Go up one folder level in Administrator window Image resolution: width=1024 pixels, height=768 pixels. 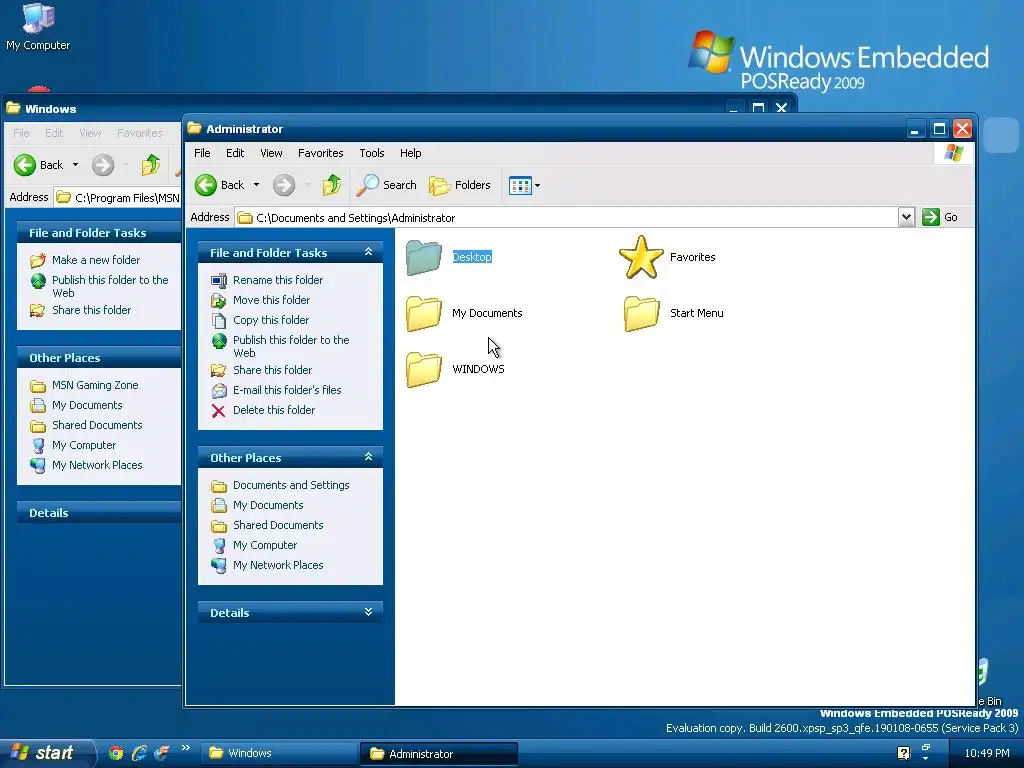(331, 185)
